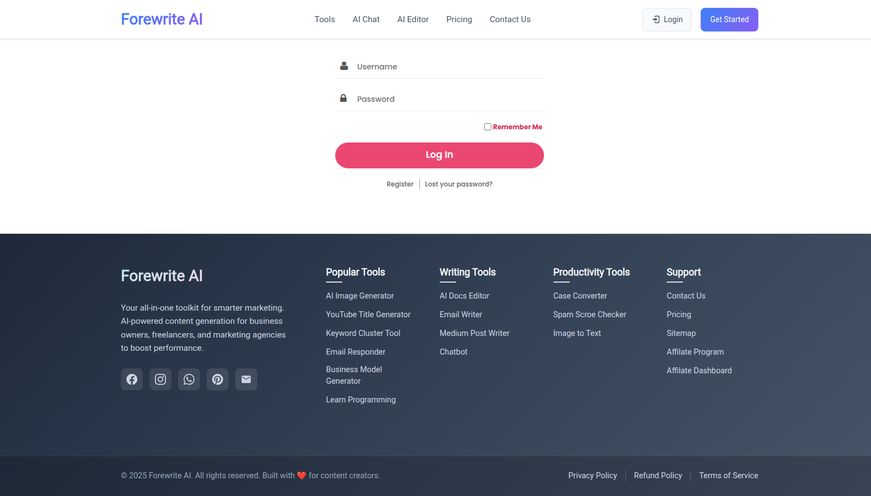Visit the Keyword Cluster Tool link
This screenshot has width=871, height=496.
click(363, 333)
